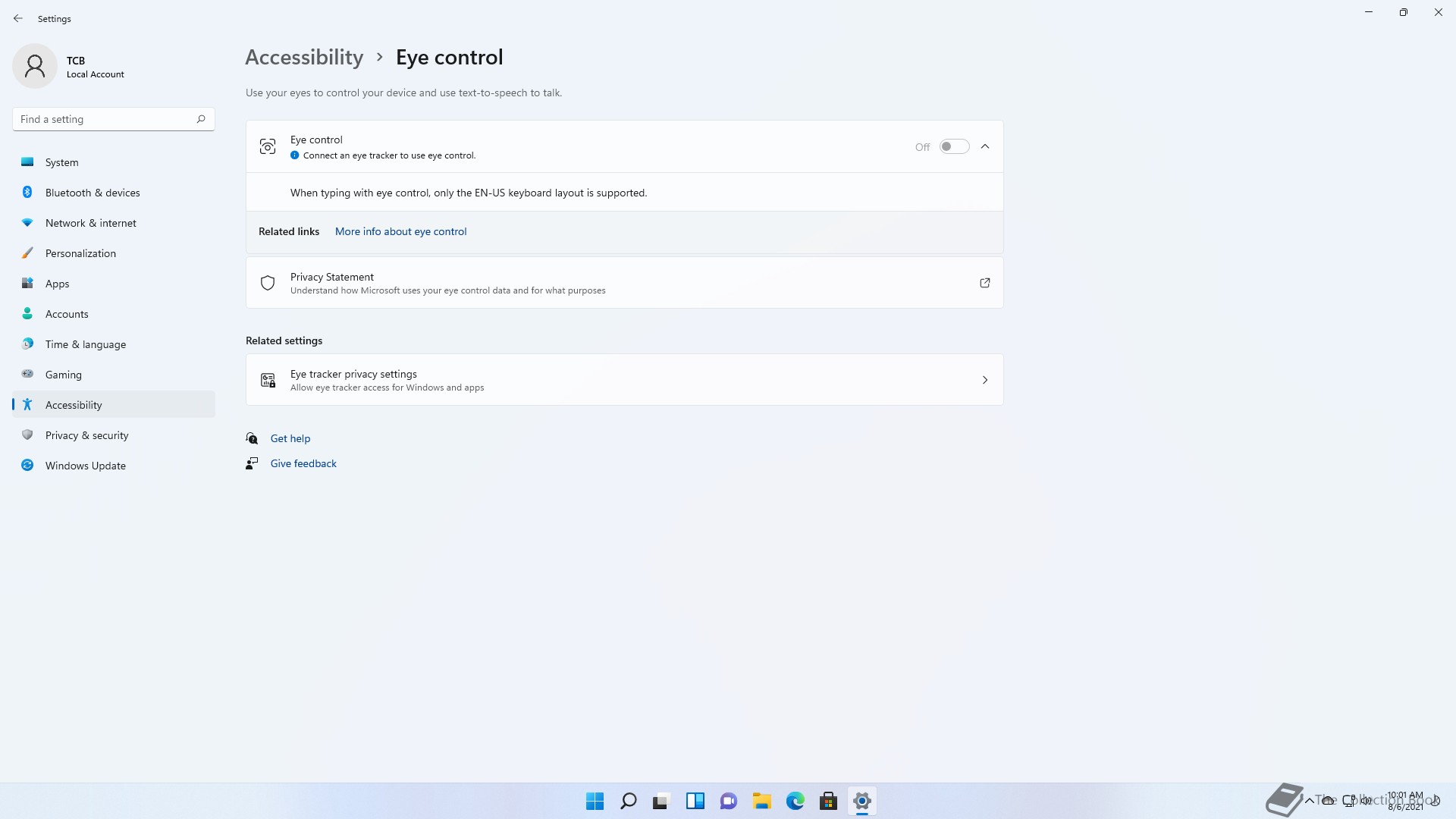1456x819 pixels.
Task: Toggle the Eye control switch
Action: click(954, 147)
